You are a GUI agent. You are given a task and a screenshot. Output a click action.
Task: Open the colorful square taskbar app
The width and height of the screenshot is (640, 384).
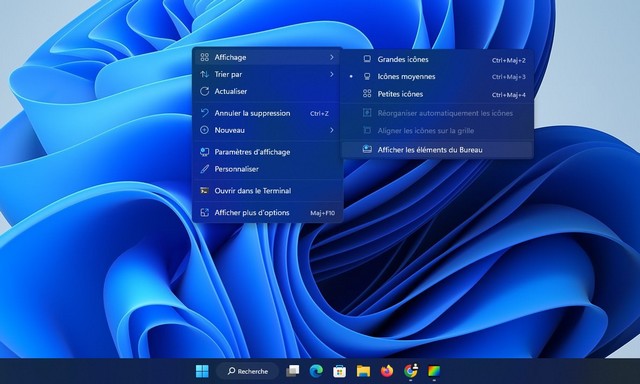click(x=434, y=371)
